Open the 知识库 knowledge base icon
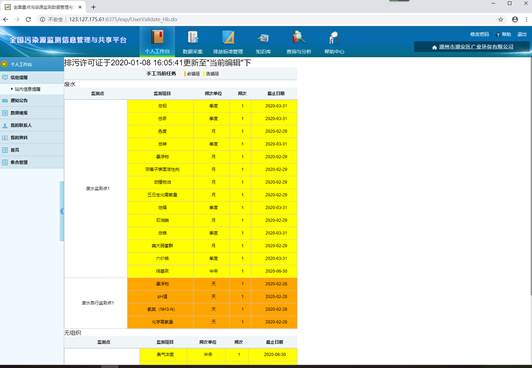Viewport: 532px width, 368px height. 263,38
